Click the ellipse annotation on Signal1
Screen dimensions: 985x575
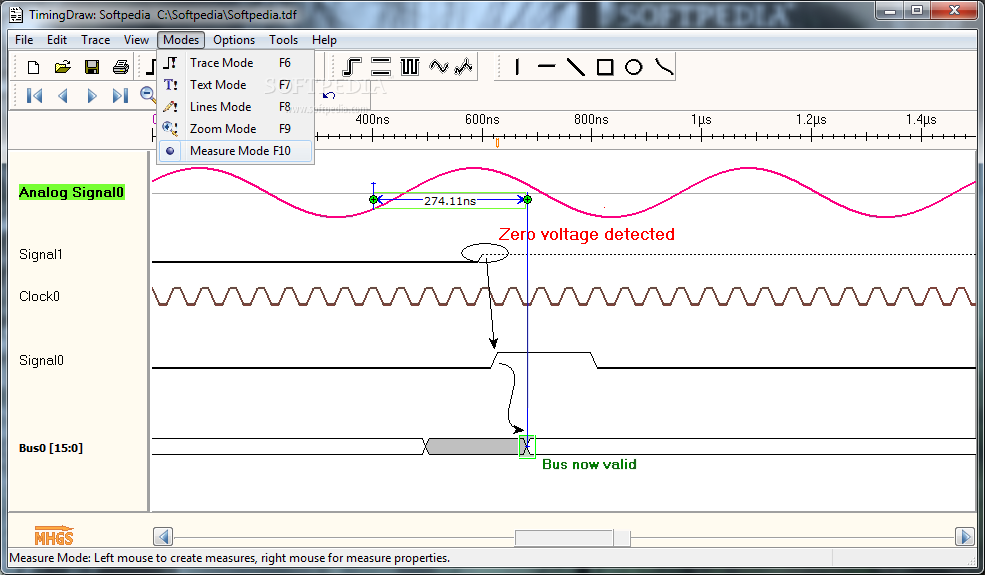(485, 253)
